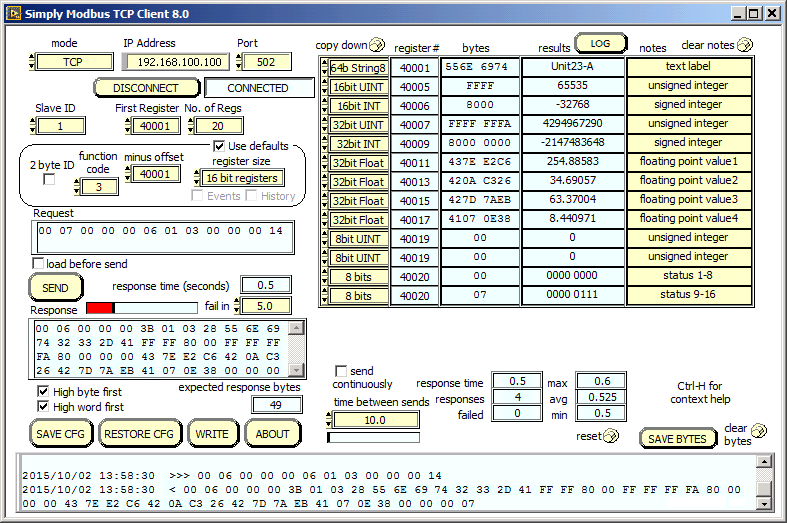Uncheck the Use defaults checkbox
The height and width of the screenshot is (523, 787).
219,146
